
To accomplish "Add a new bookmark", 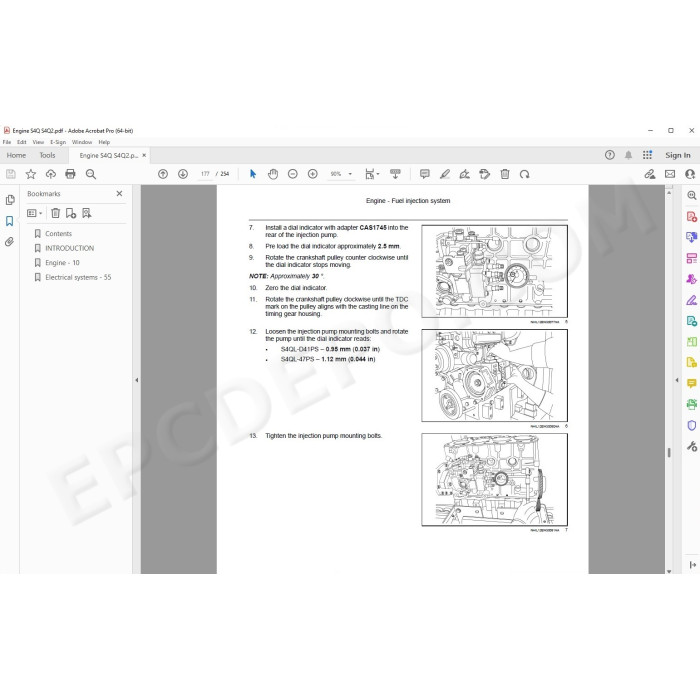I will point(71,213).
